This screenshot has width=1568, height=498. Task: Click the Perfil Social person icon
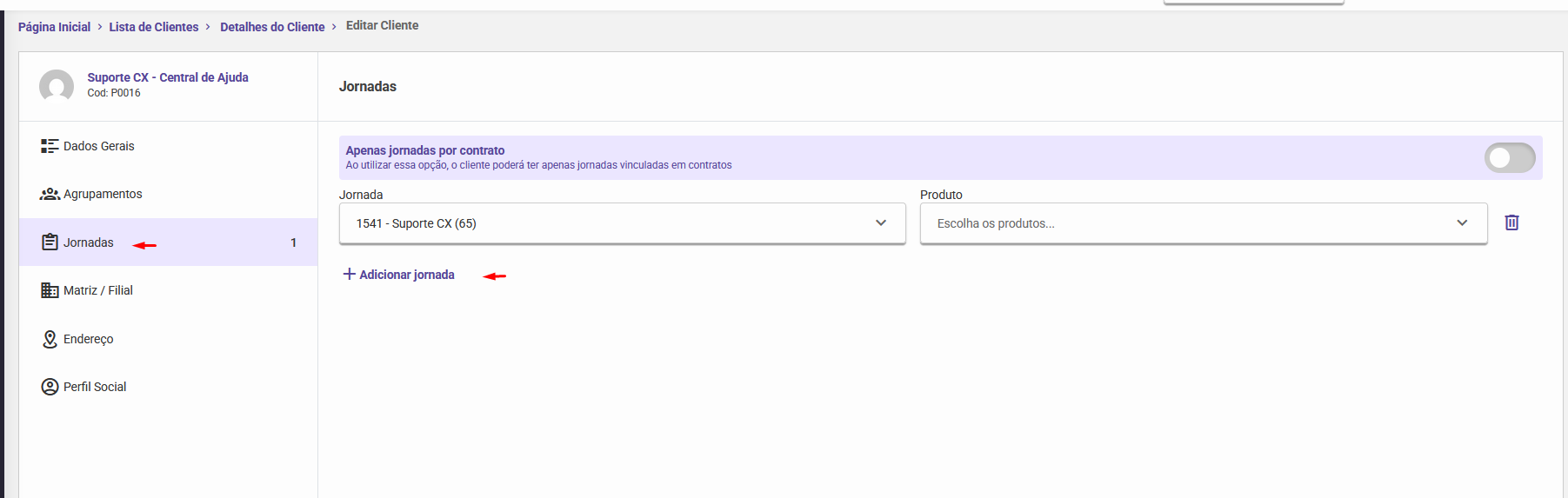pyautogui.click(x=50, y=387)
